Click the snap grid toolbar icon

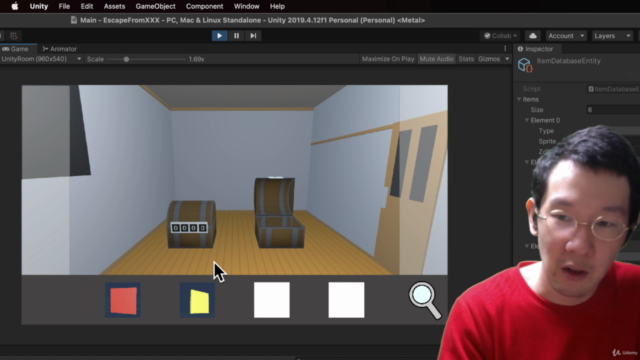tap(14, 36)
